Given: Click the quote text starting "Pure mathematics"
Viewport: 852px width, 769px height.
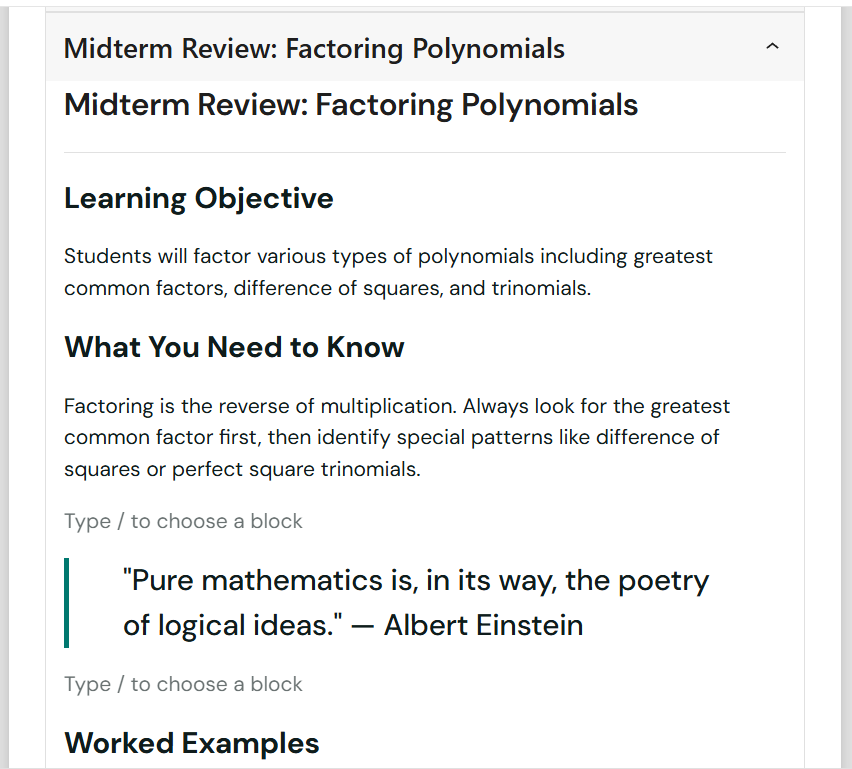Looking at the screenshot, I should [x=415, y=603].
